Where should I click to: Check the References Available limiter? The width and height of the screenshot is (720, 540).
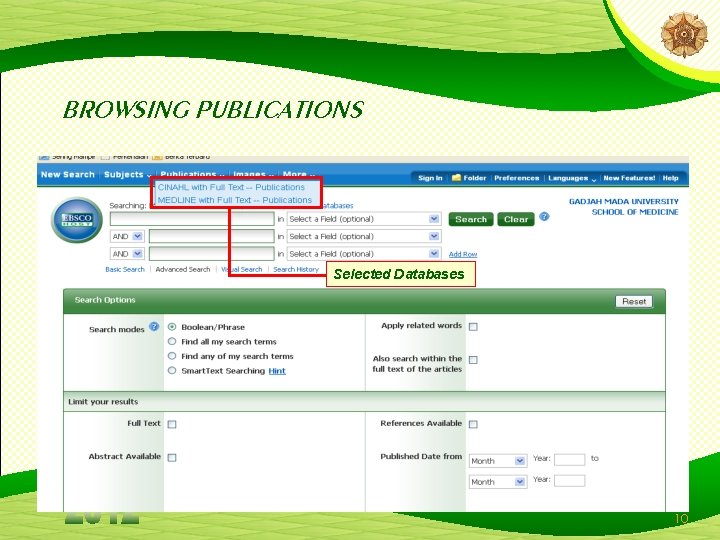[x=473, y=424]
